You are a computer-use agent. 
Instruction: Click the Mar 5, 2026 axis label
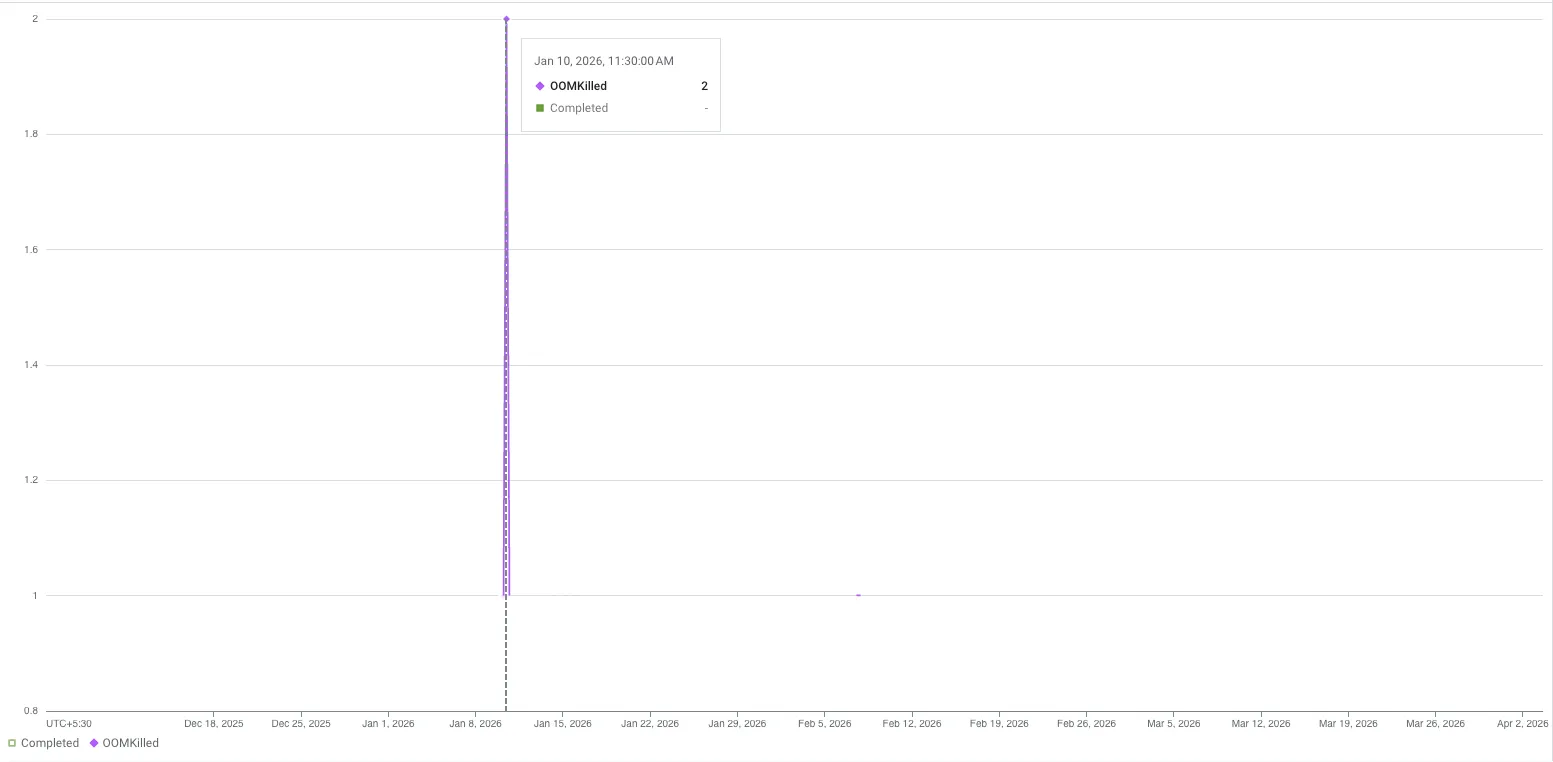coord(1173,723)
